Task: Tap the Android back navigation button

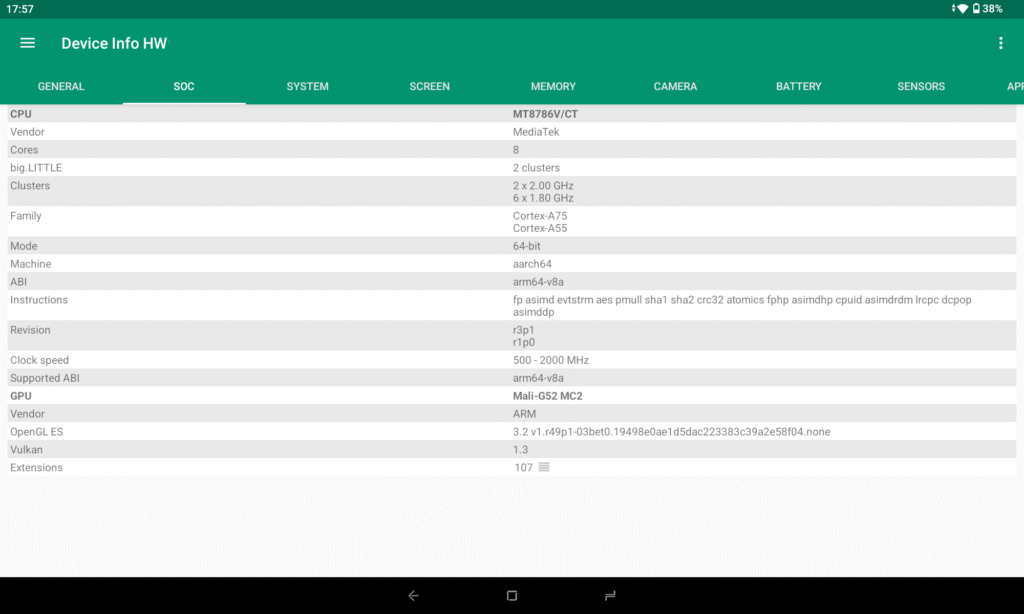Action: click(x=413, y=596)
